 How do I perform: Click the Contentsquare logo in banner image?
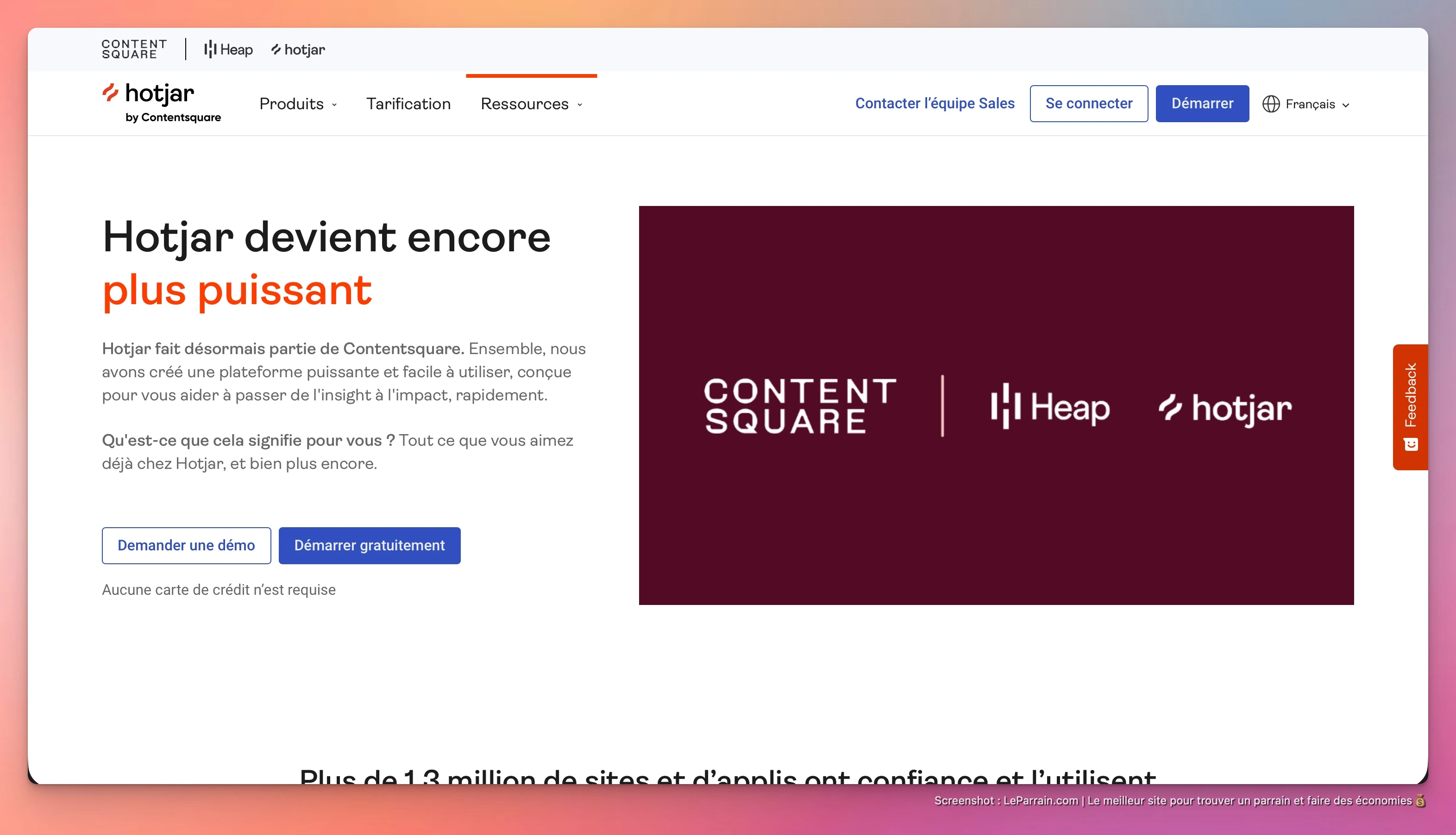pyautogui.click(x=799, y=405)
